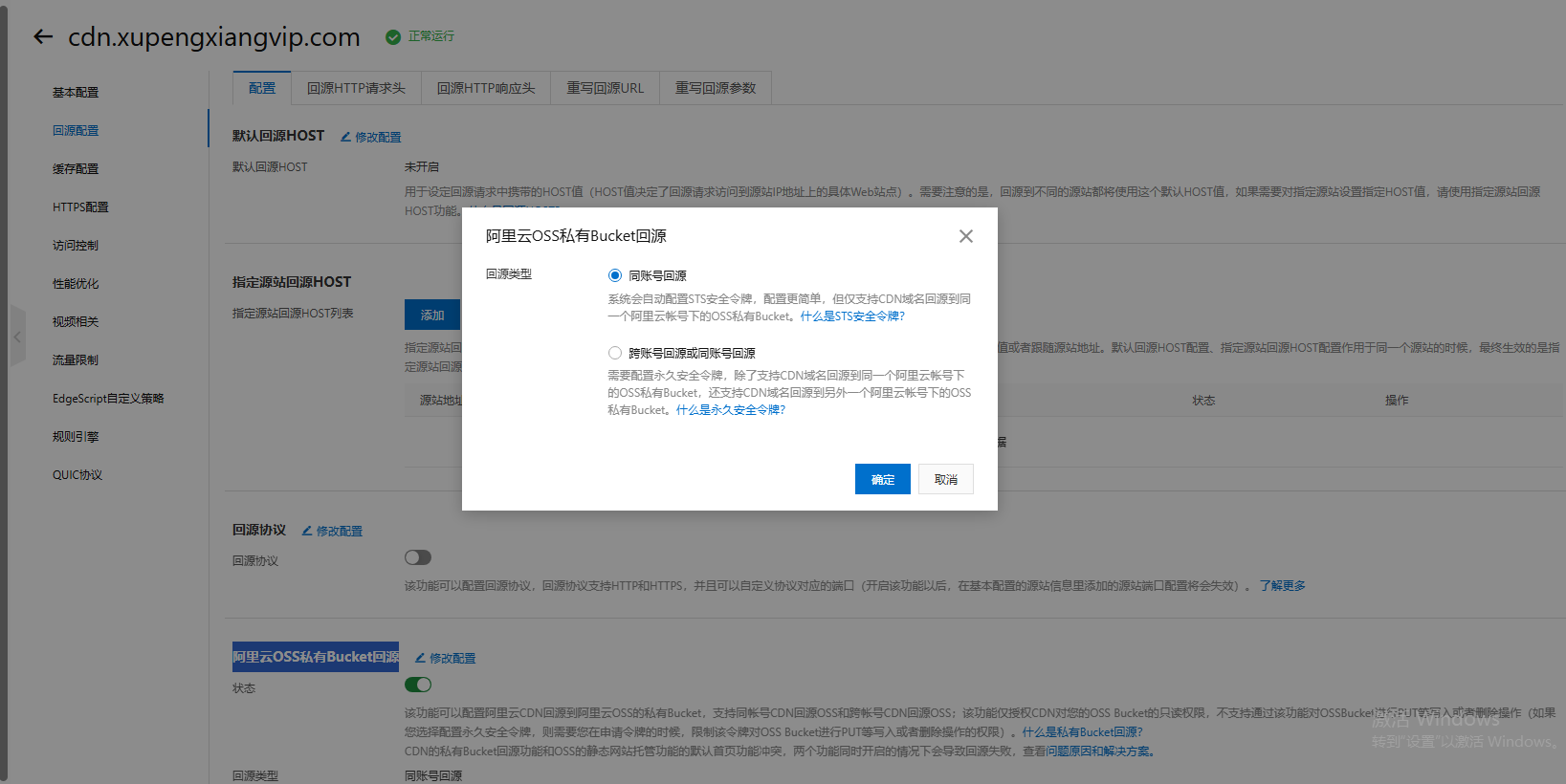Go back using the left arrow icon

[x=43, y=36]
